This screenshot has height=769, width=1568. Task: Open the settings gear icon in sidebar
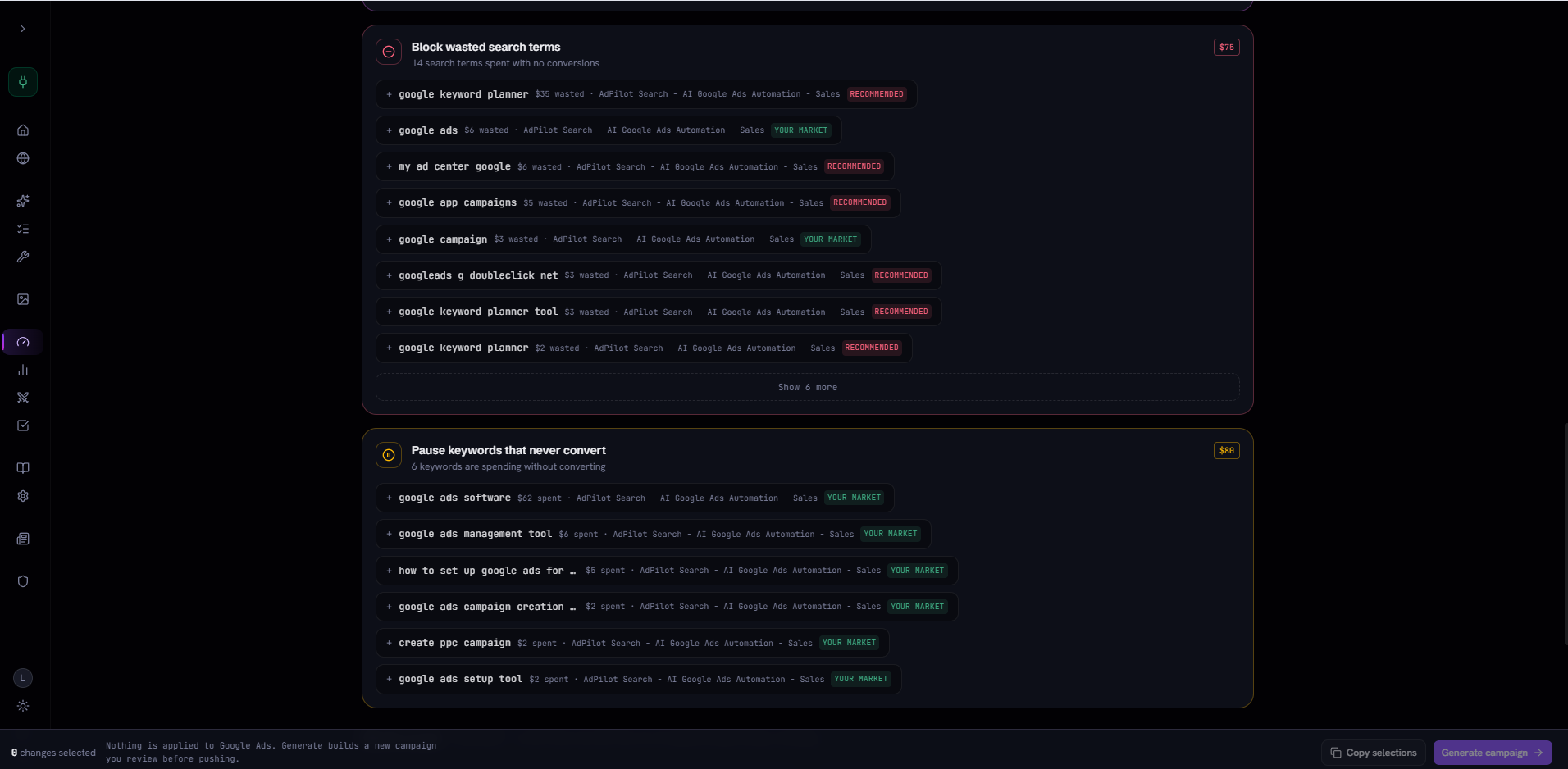pos(23,496)
